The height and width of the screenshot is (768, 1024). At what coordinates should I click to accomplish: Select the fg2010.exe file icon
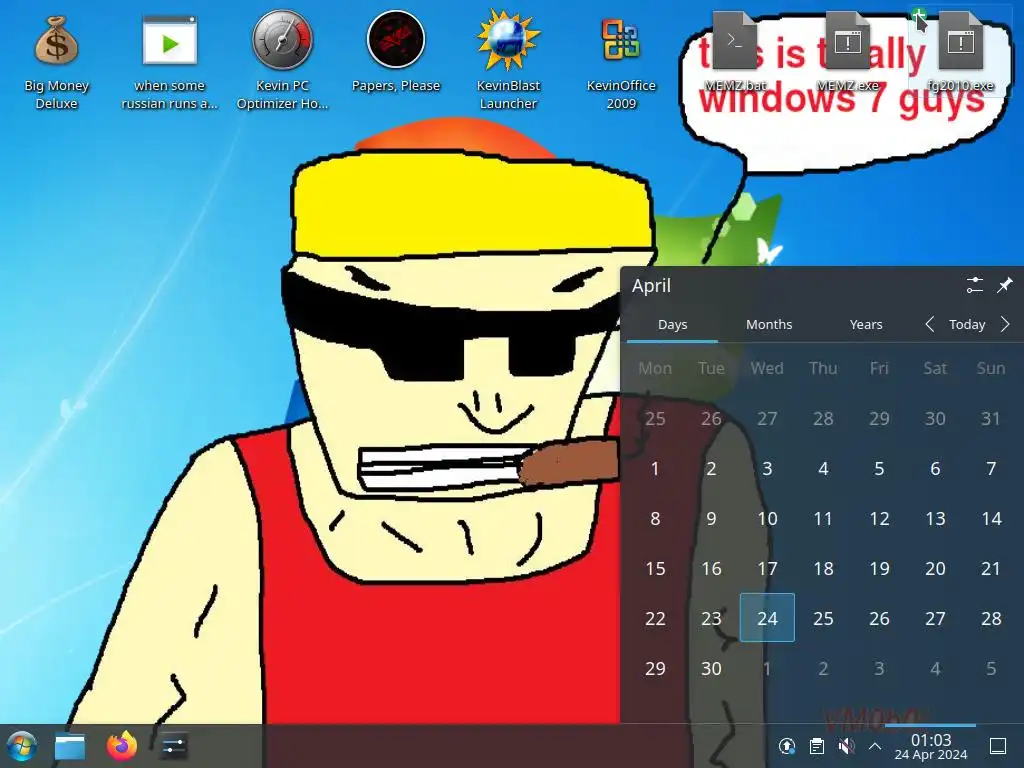point(960,52)
